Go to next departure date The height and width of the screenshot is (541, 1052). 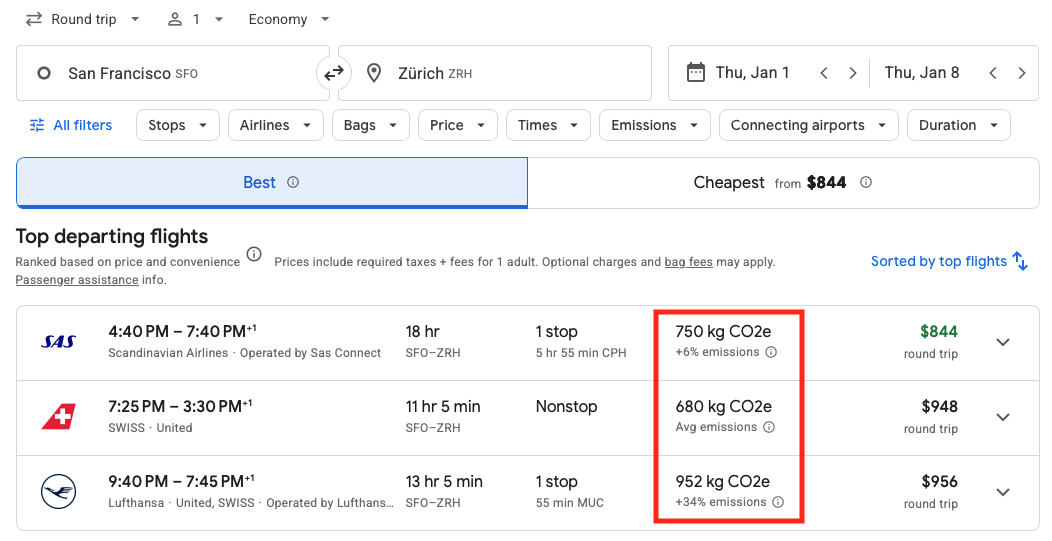point(853,73)
